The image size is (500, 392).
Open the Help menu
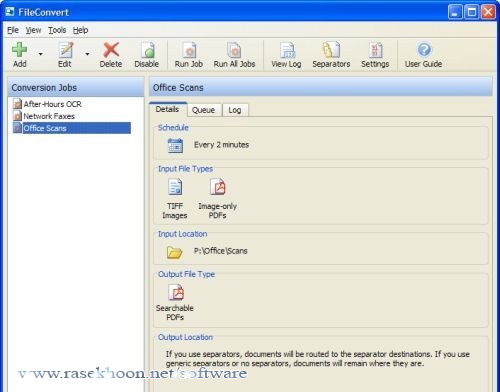click(x=80, y=30)
